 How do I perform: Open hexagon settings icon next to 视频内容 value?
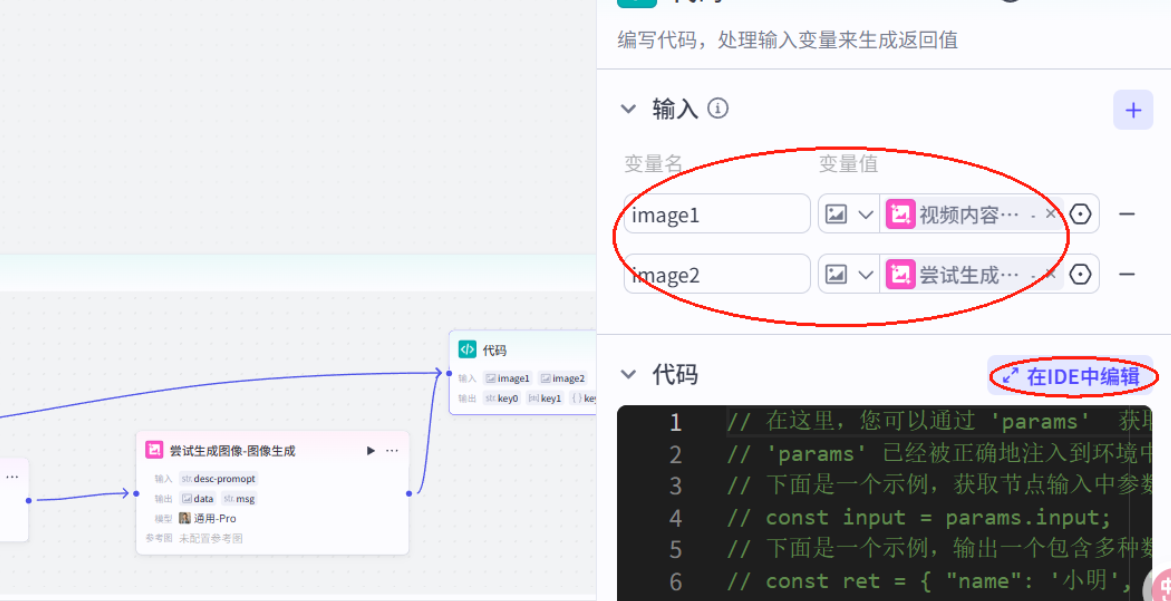pyautogui.click(x=1081, y=213)
